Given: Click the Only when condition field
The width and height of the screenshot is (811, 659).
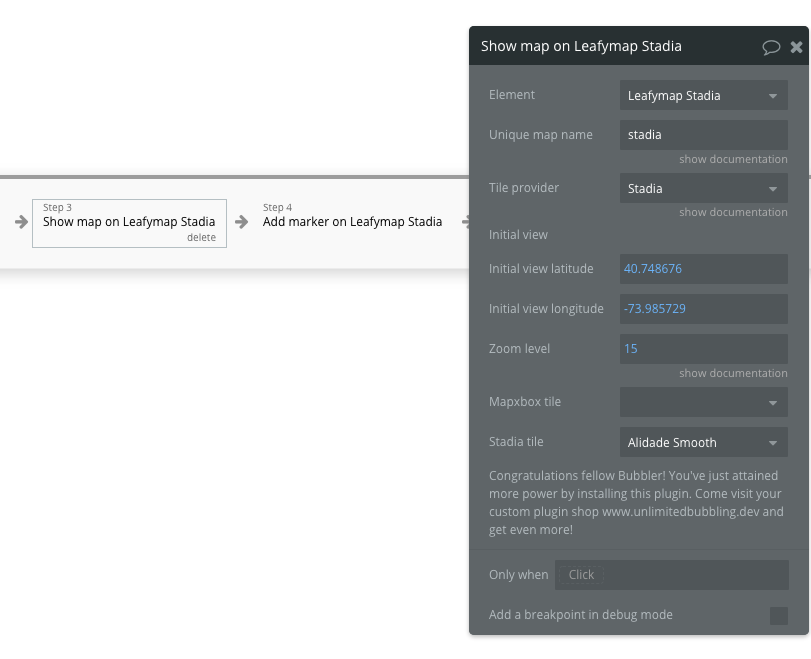Looking at the screenshot, I should tap(671, 575).
